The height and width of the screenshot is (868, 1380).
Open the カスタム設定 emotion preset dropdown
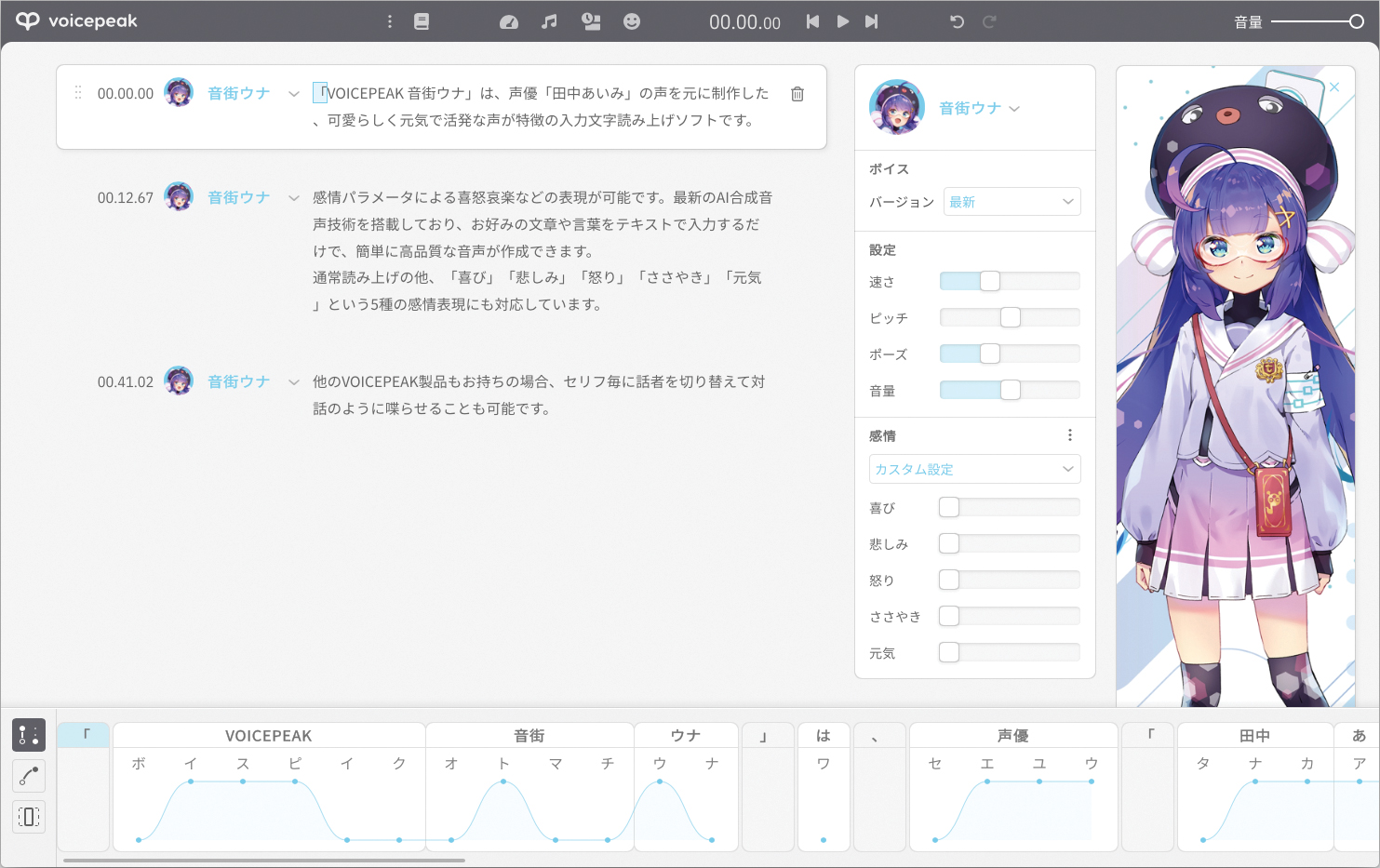pos(975,469)
